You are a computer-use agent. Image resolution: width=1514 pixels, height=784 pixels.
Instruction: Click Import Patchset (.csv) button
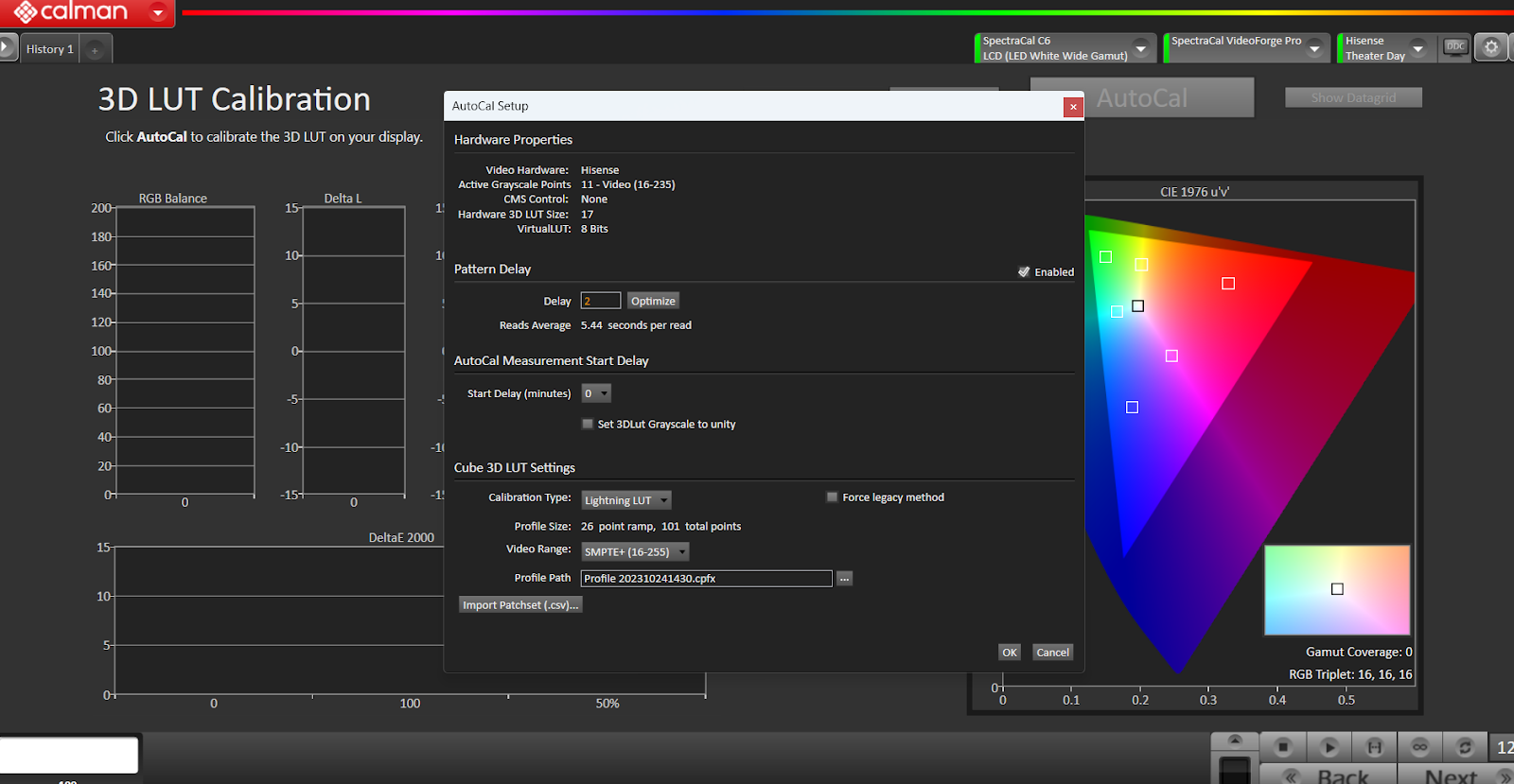point(519,605)
